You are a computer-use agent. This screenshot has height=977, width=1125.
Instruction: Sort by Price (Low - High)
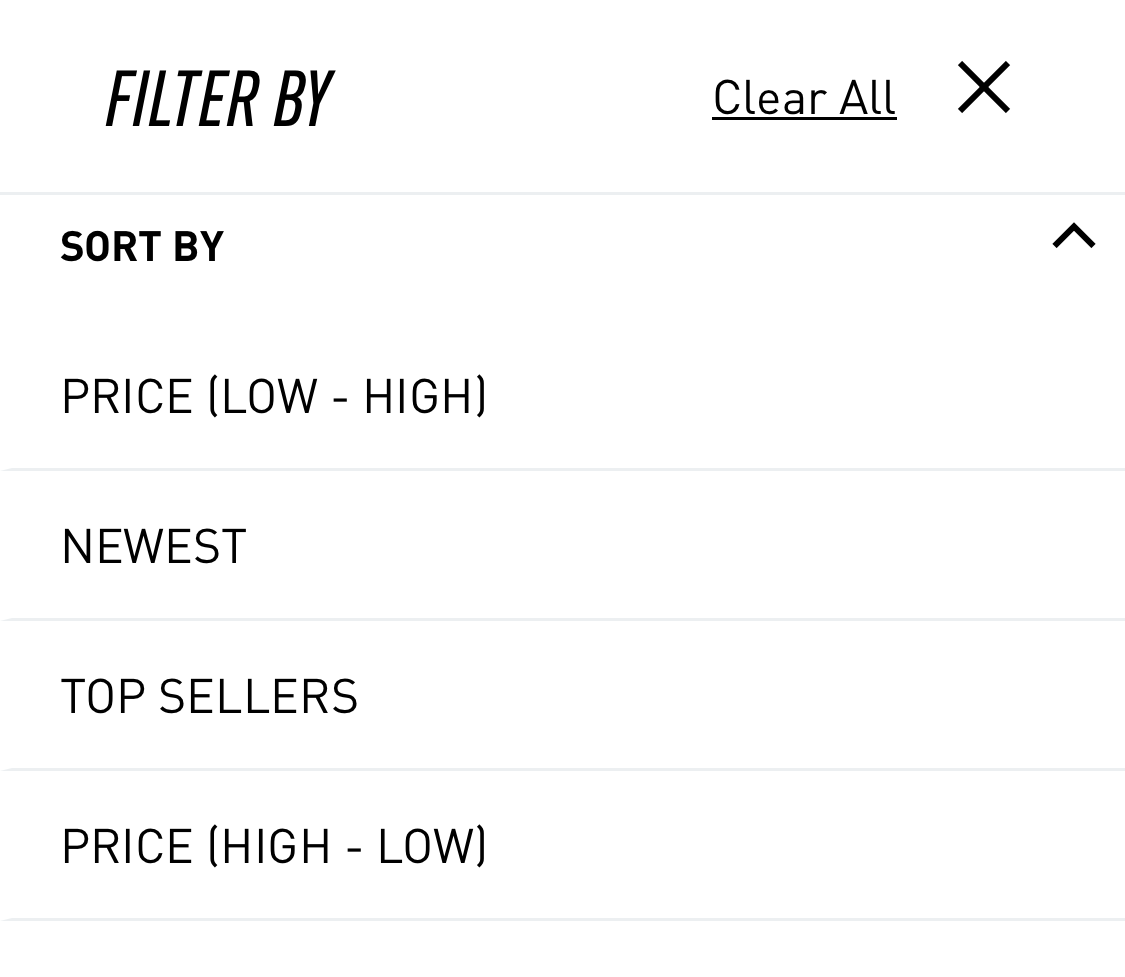[274, 395]
